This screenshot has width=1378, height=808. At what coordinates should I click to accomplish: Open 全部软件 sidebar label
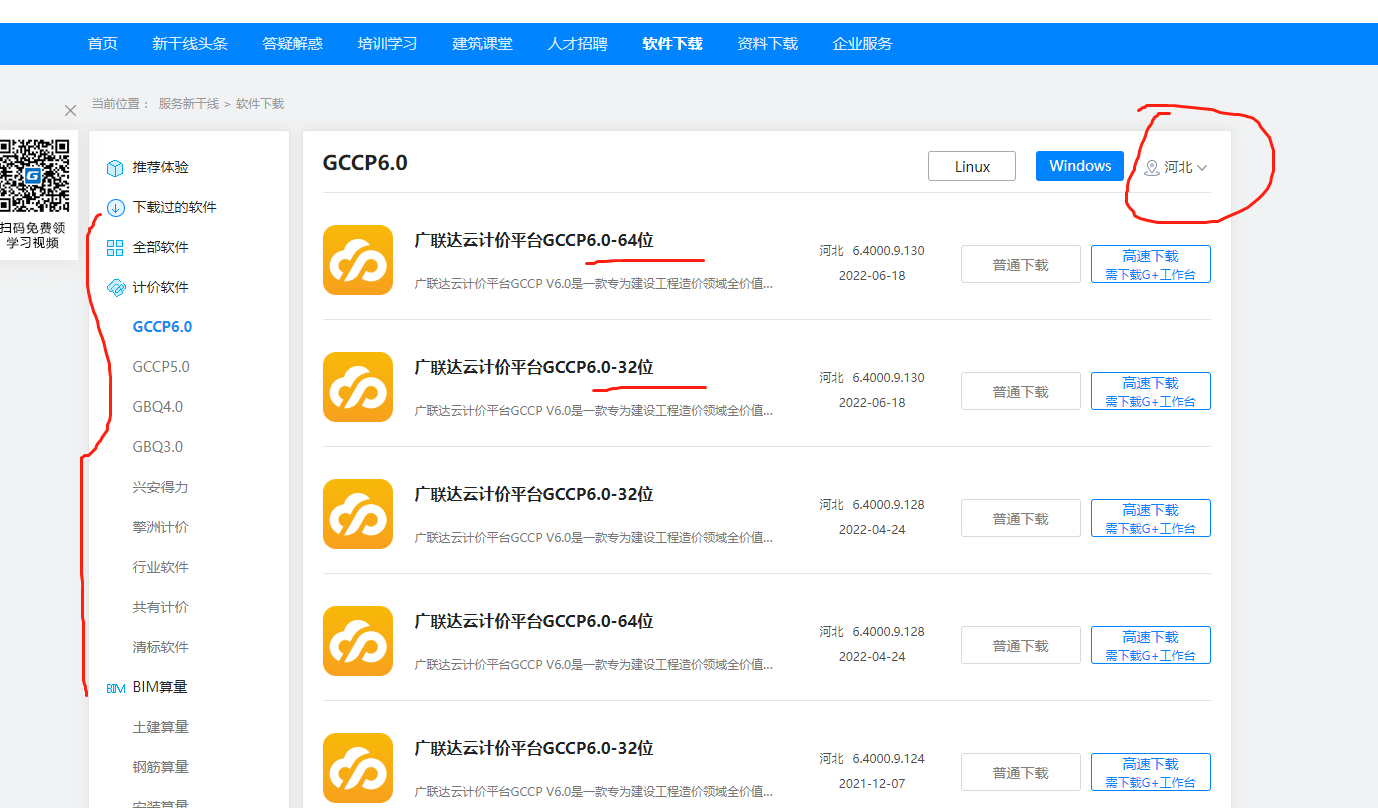160,247
